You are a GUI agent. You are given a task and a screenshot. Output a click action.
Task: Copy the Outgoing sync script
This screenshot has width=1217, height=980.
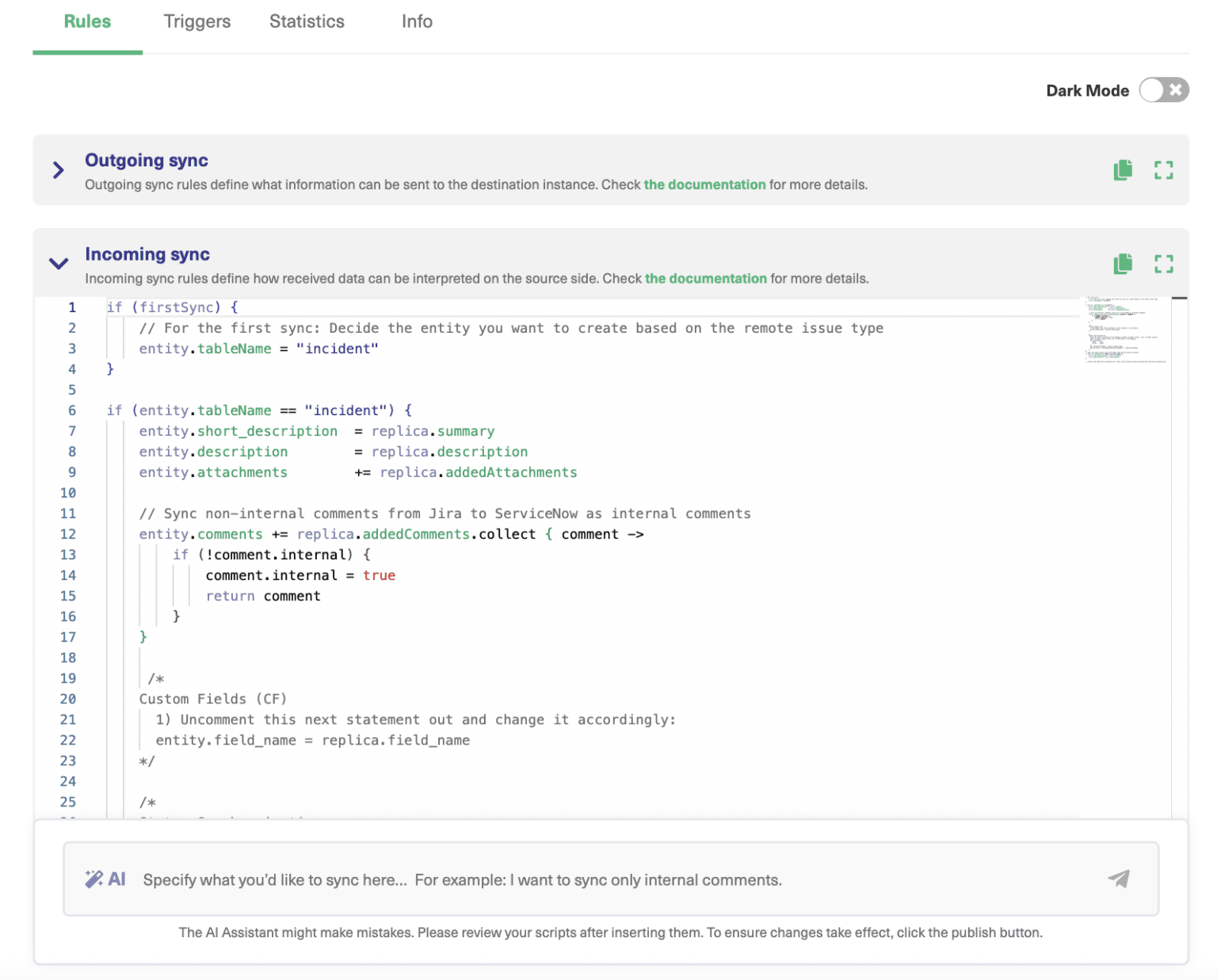coord(1122,170)
